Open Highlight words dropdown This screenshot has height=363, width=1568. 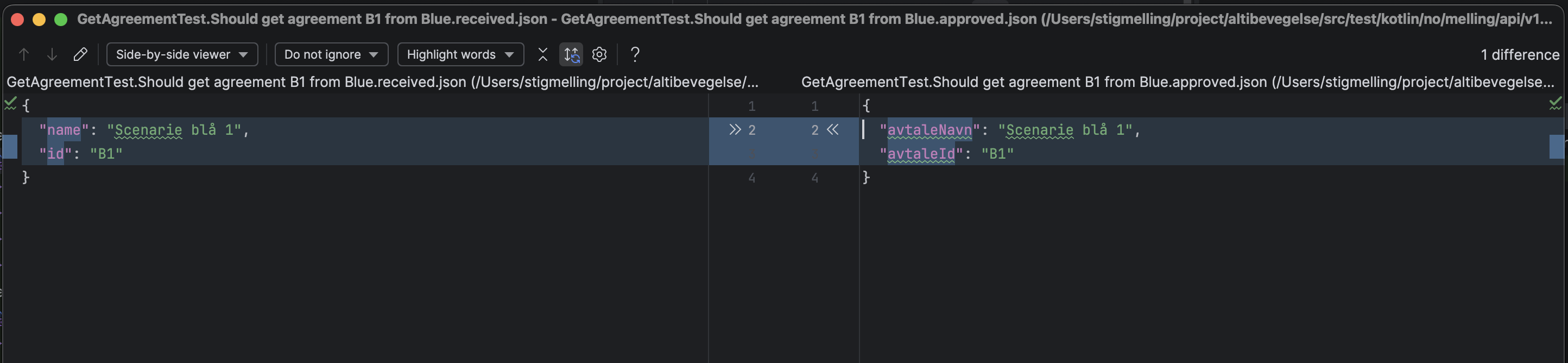coord(460,55)
